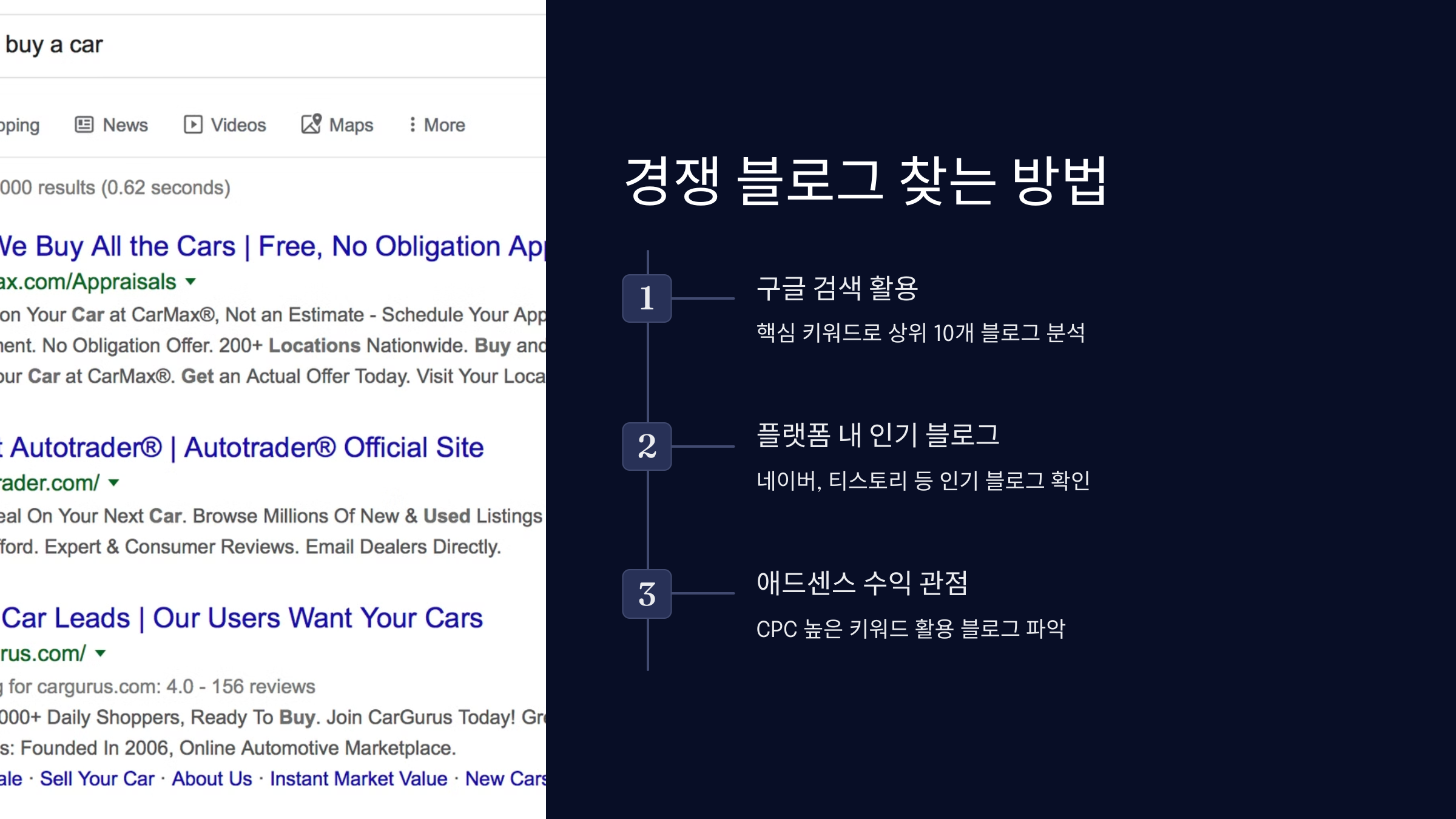The height and width of the screenshot is (819, 1456).
Task: Click the News tab icon
Action: tap(84, 124)
